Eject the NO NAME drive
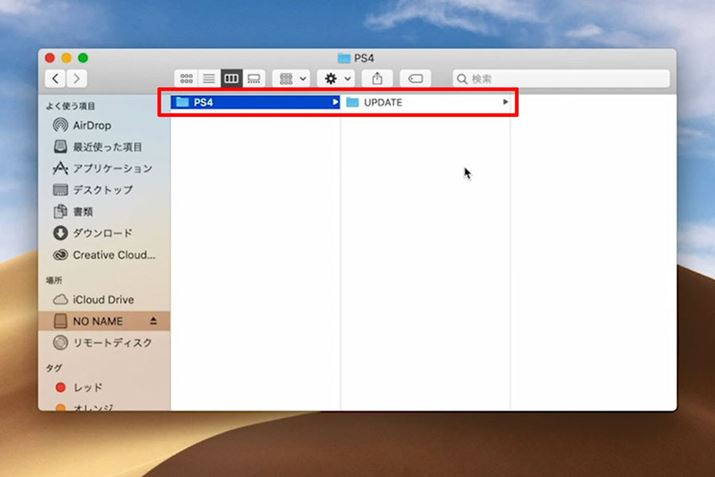Image resolution: width=715 pixels, height=477 pixels. coord(153,321)
